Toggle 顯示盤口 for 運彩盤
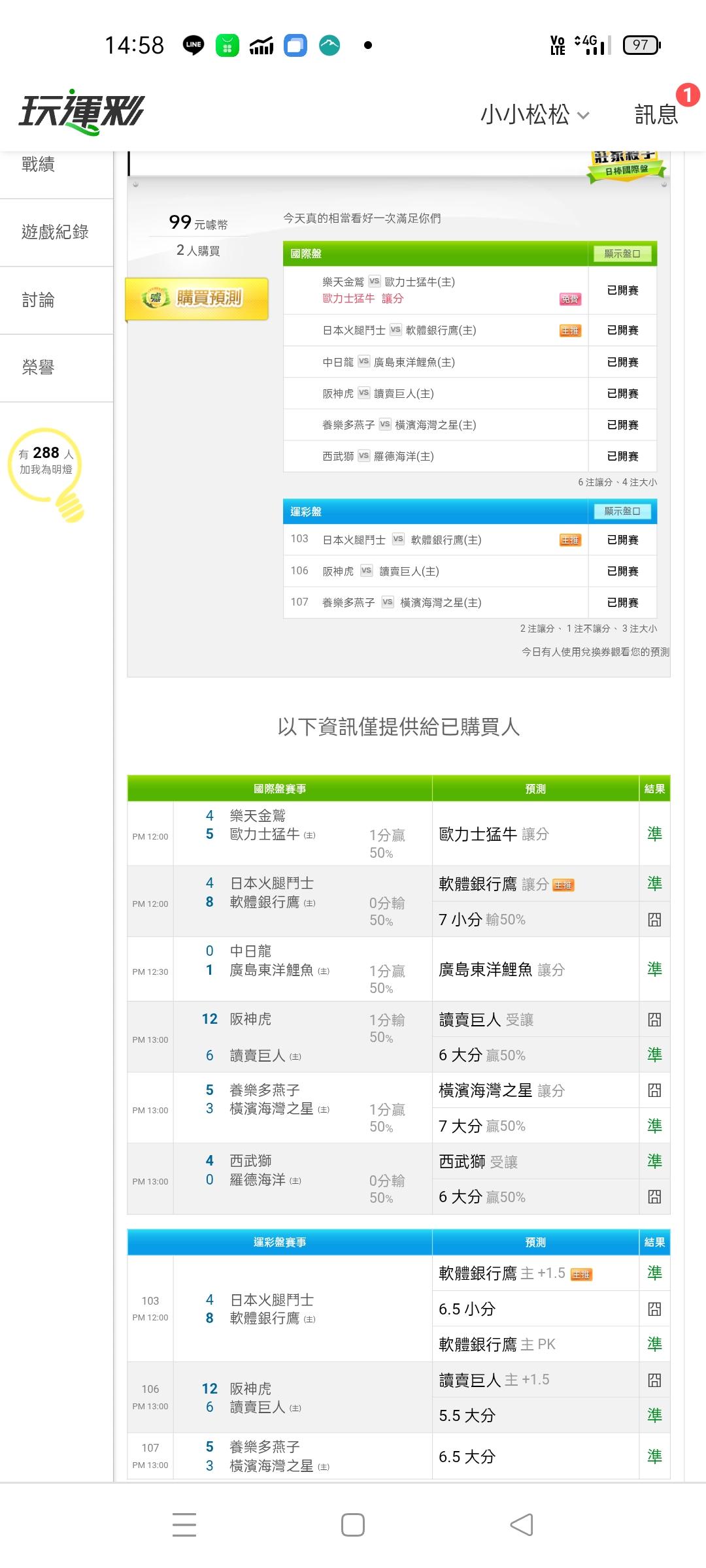 pyautogui.click(x=622, y=512)
